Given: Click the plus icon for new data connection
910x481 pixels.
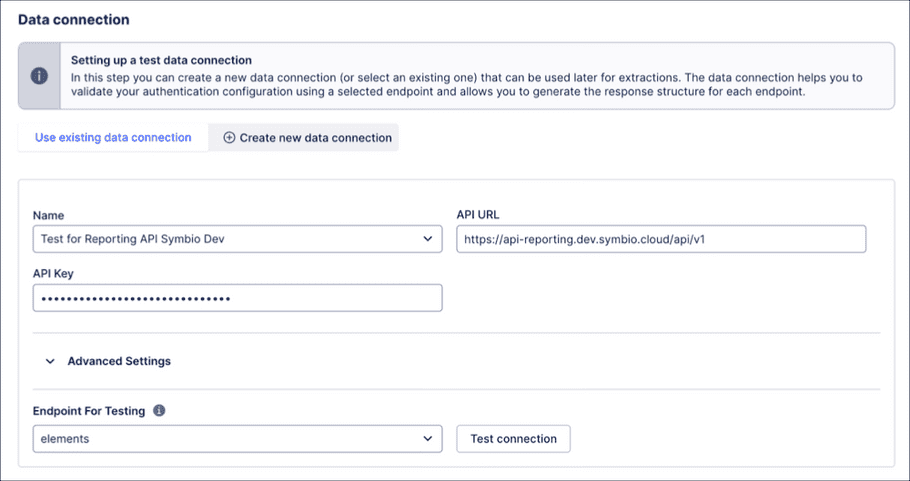Looking at the screenshot, I should click(x=229, y=138).
